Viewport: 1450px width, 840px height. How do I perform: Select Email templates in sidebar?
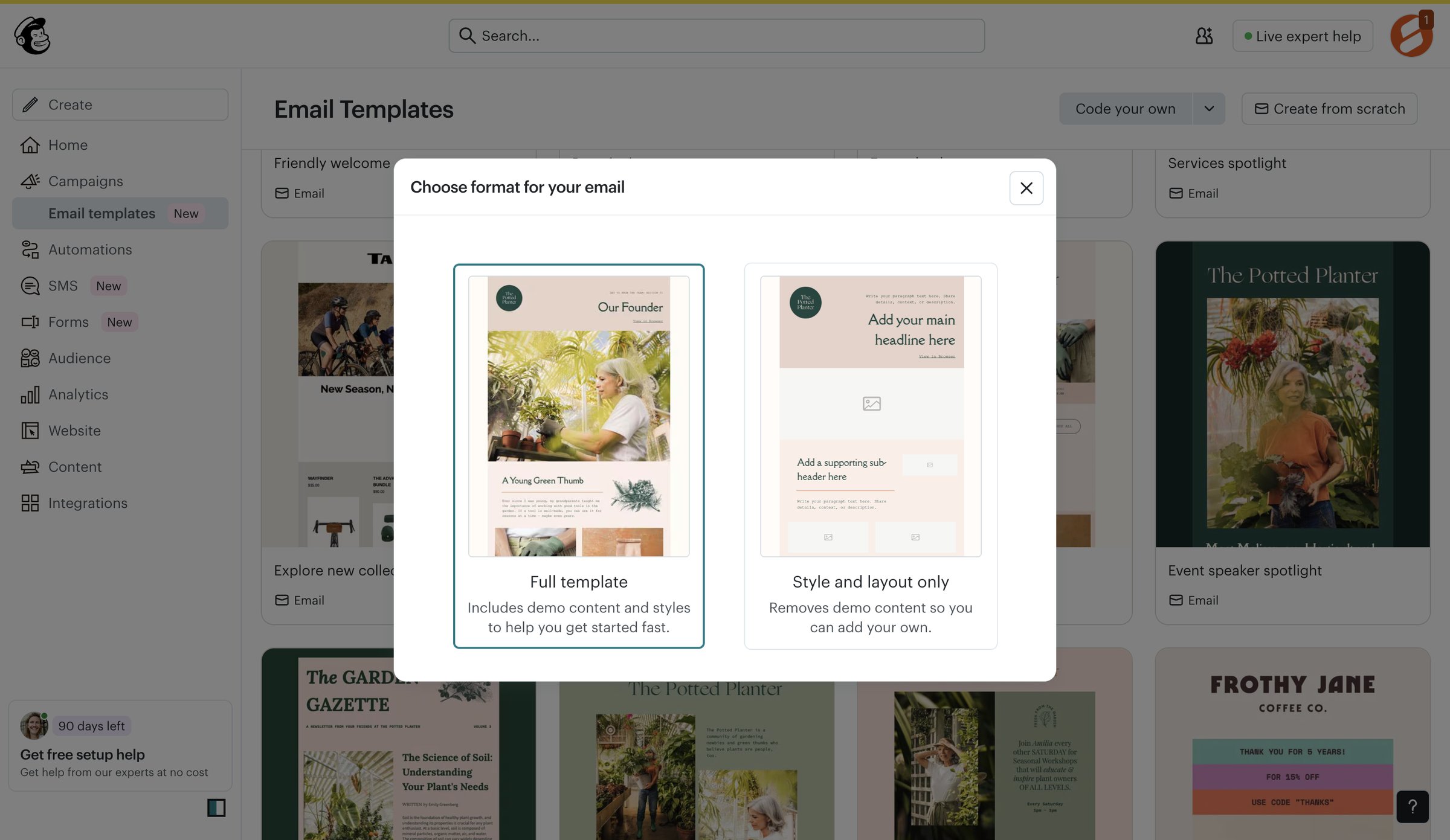(120, 213)
